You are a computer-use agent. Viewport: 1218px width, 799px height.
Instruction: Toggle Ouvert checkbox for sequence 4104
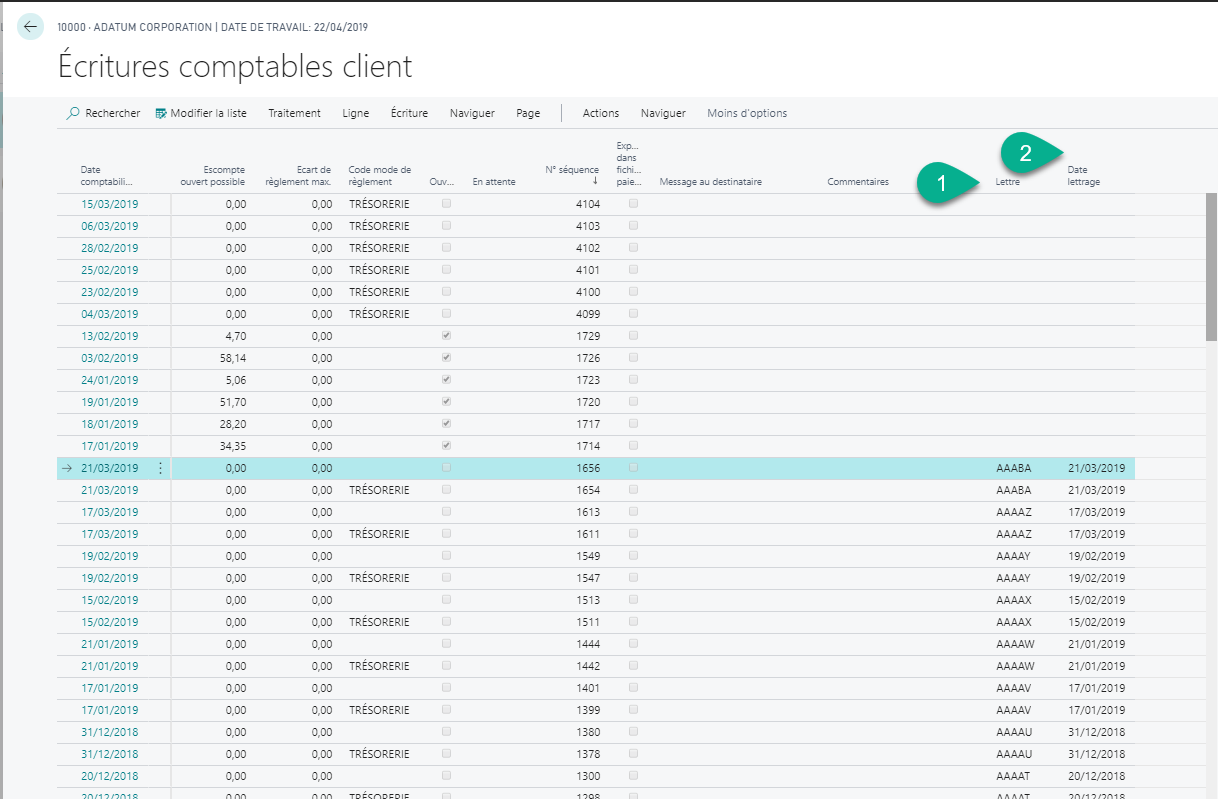pos(446,204)
